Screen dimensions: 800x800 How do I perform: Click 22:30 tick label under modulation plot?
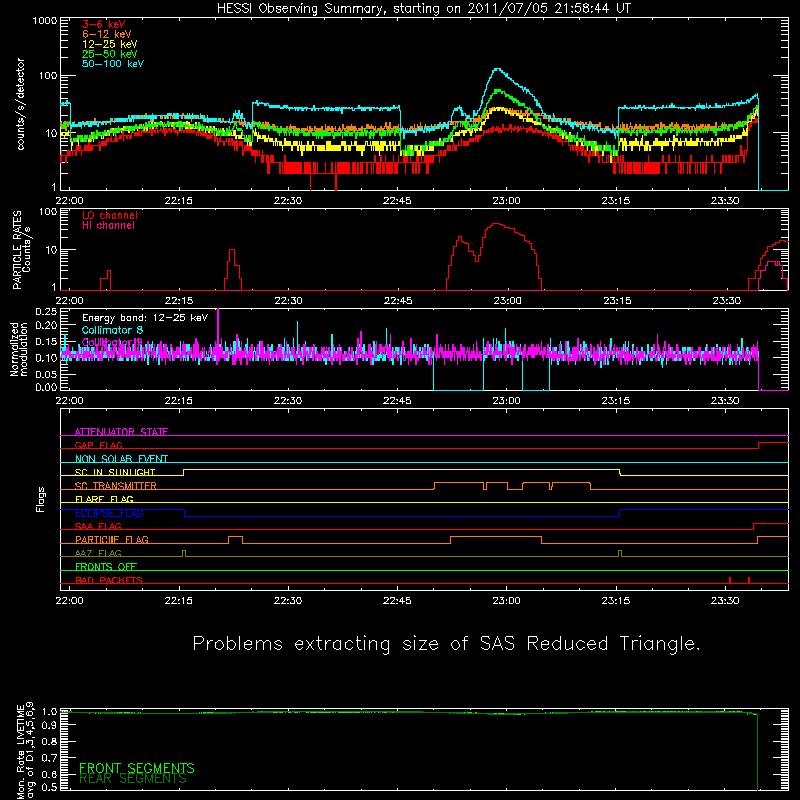pos(288,401)
